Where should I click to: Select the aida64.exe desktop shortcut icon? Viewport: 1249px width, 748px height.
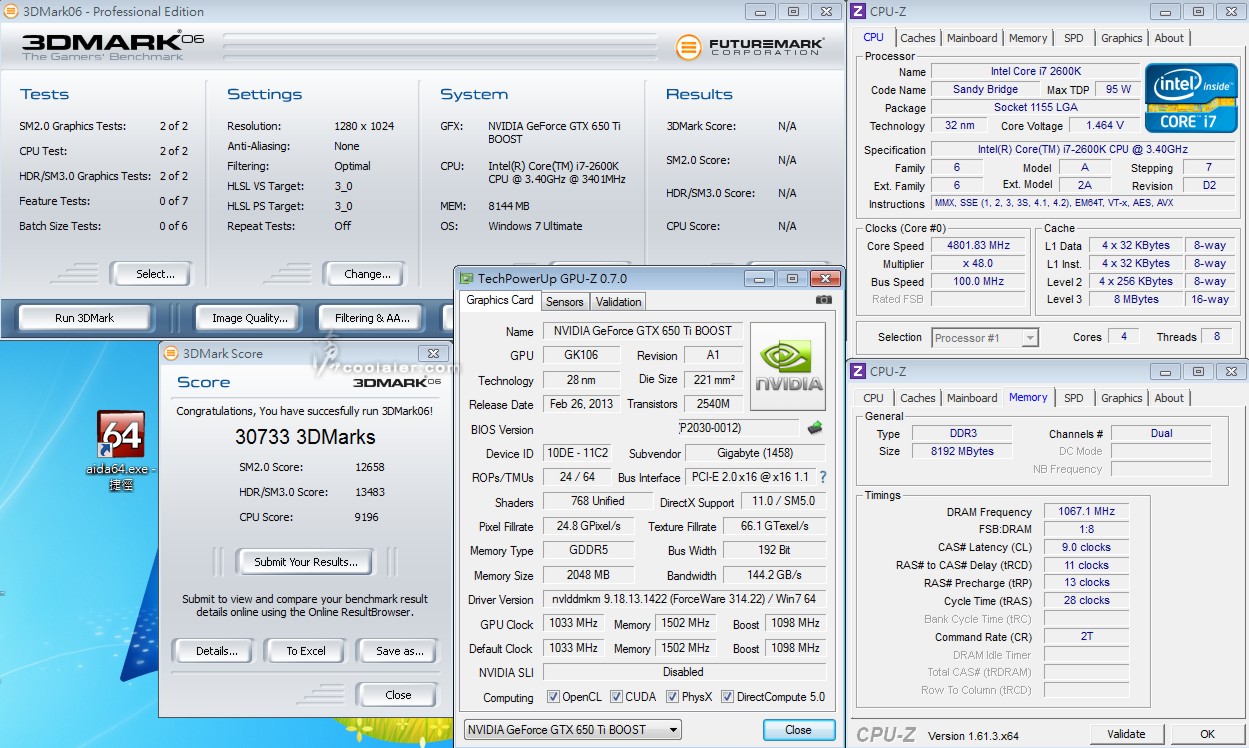tap(120, 434)
